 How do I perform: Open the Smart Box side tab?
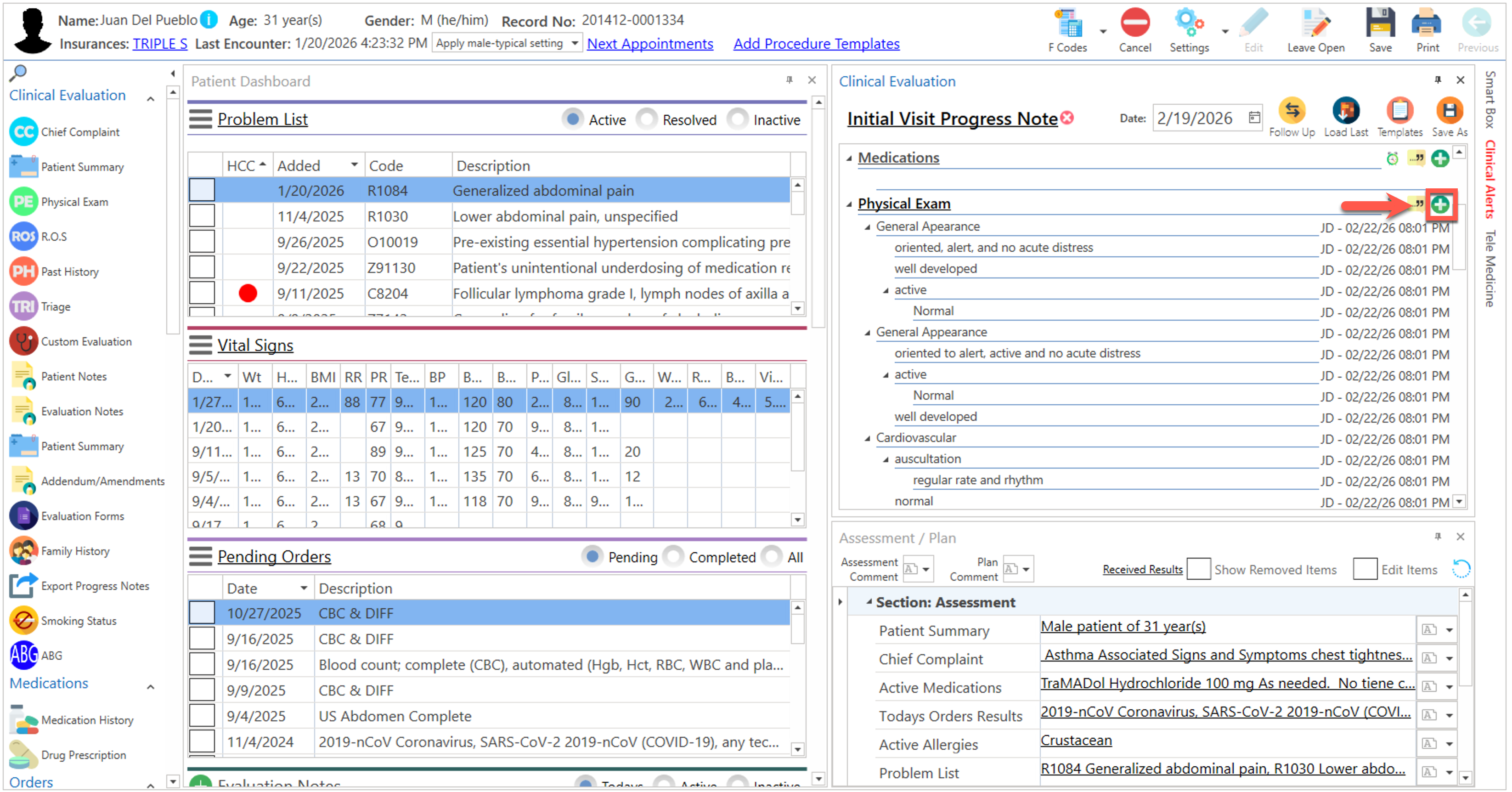point(1489,99)
